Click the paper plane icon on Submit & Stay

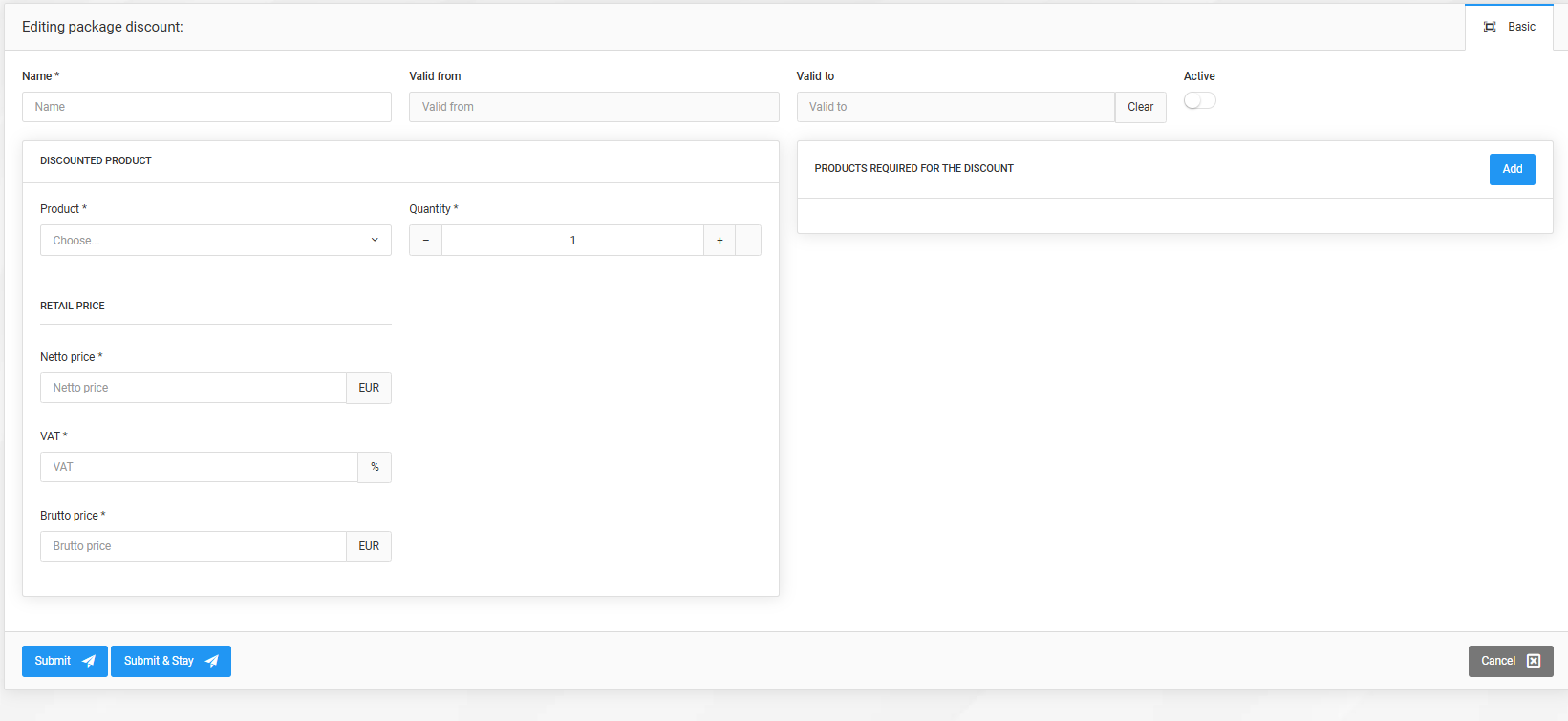(212, 661)
